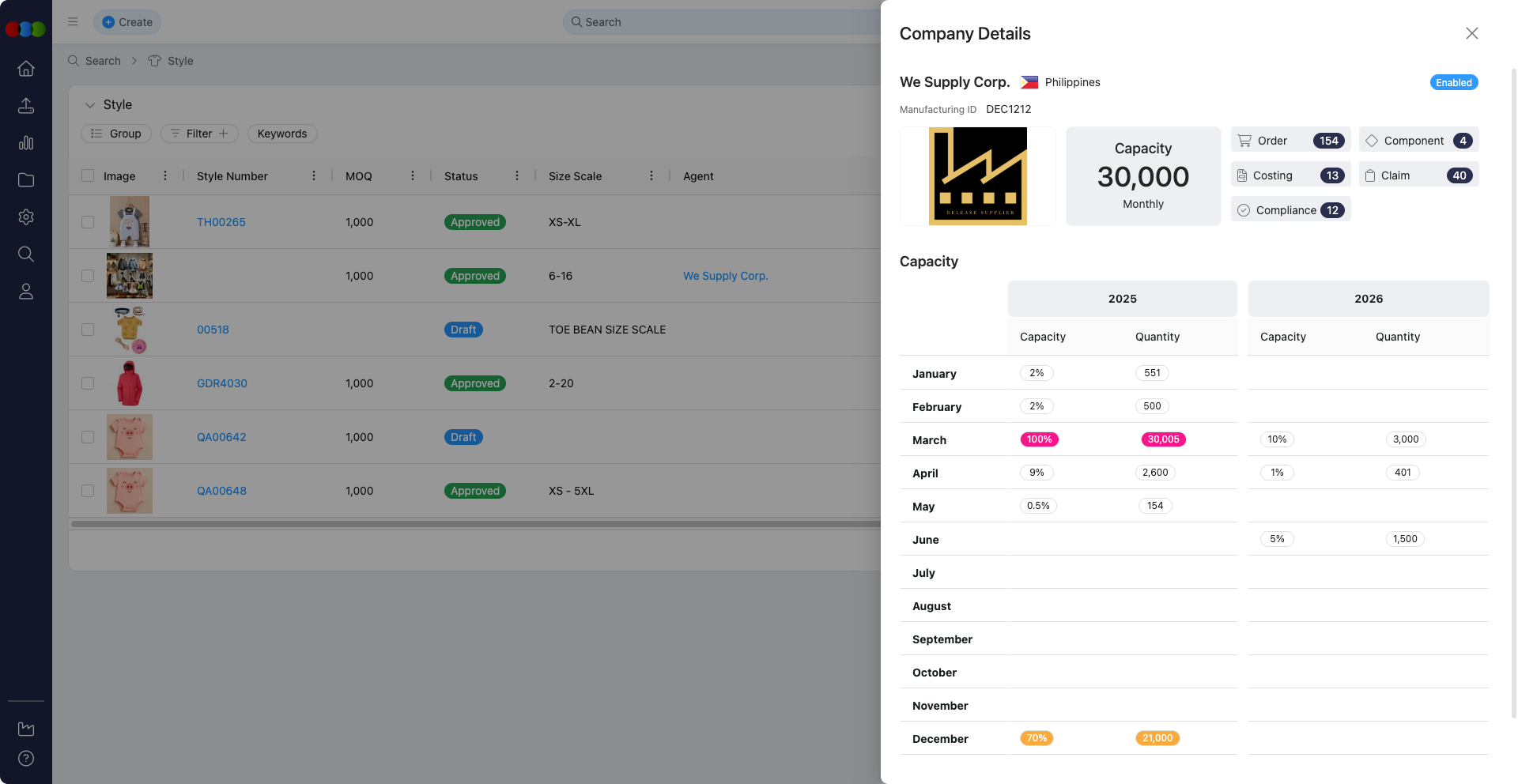Open the QA00648 style link

click(221, 491)
